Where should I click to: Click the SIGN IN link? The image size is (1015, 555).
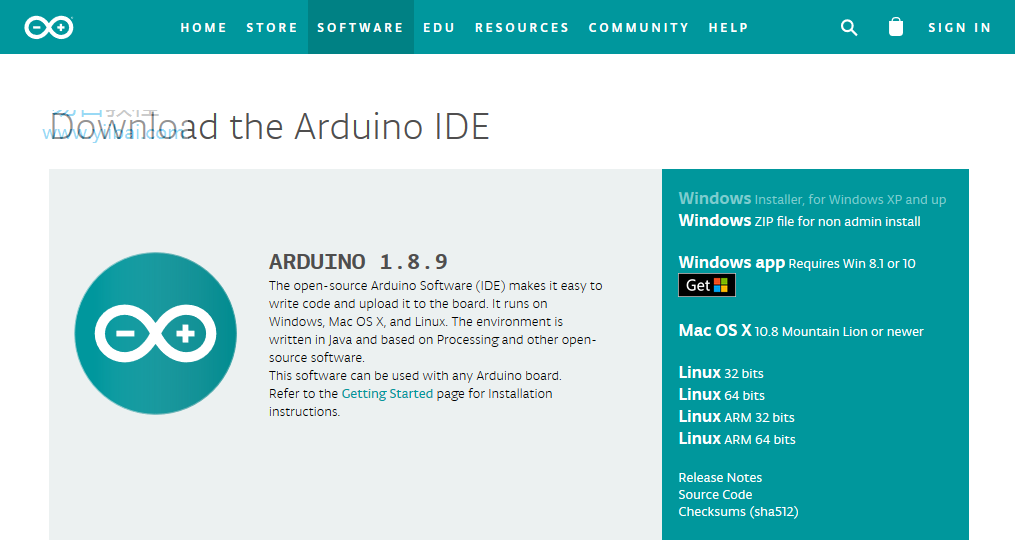[x=960, y=27]
